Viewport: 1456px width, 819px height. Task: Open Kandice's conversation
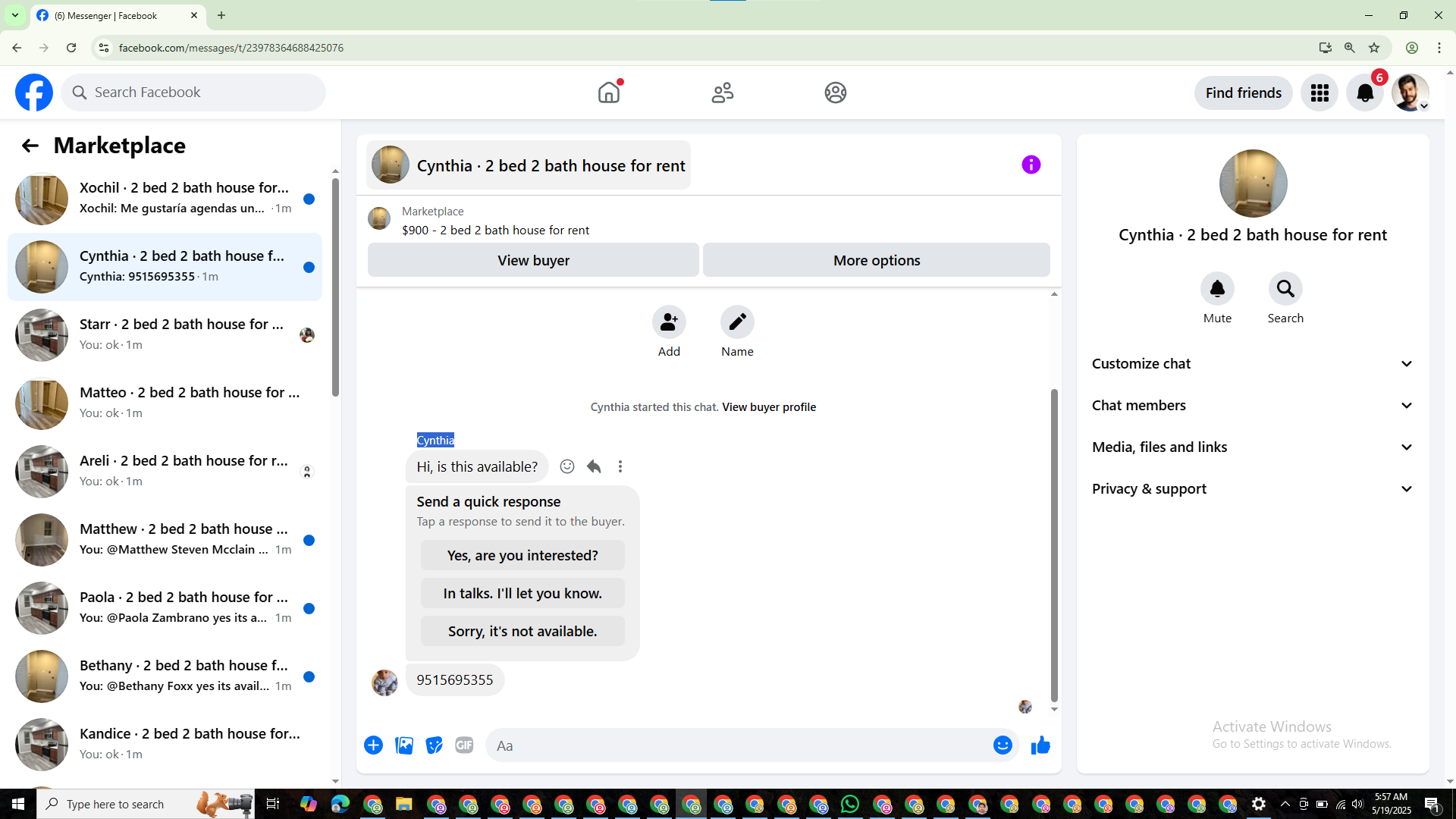click(x=165, y=745)
